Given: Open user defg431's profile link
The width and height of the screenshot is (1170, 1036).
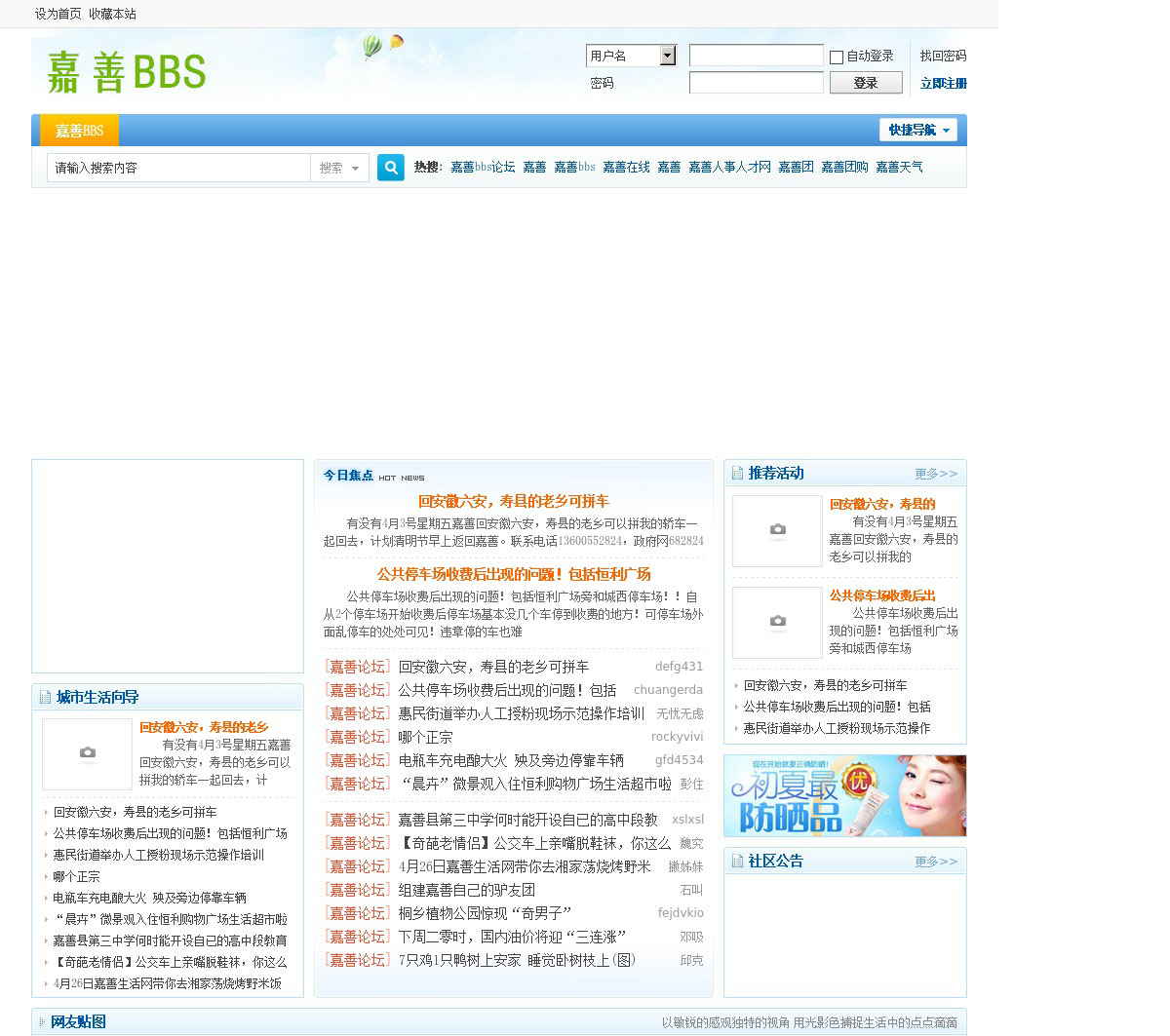Looking at the screenshot, I should tap(679, 667).
